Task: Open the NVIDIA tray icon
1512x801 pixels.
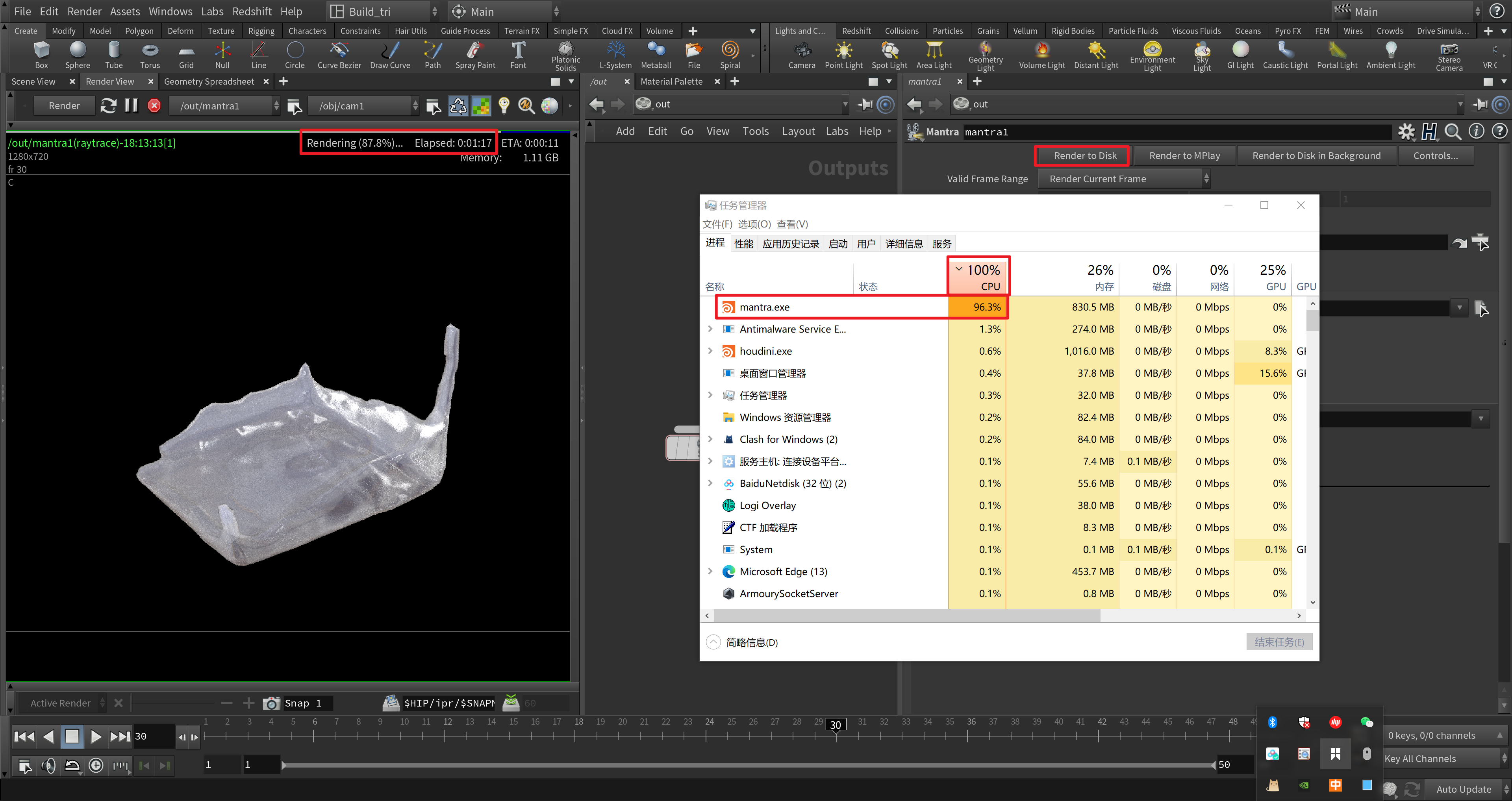Action: 1304,785
